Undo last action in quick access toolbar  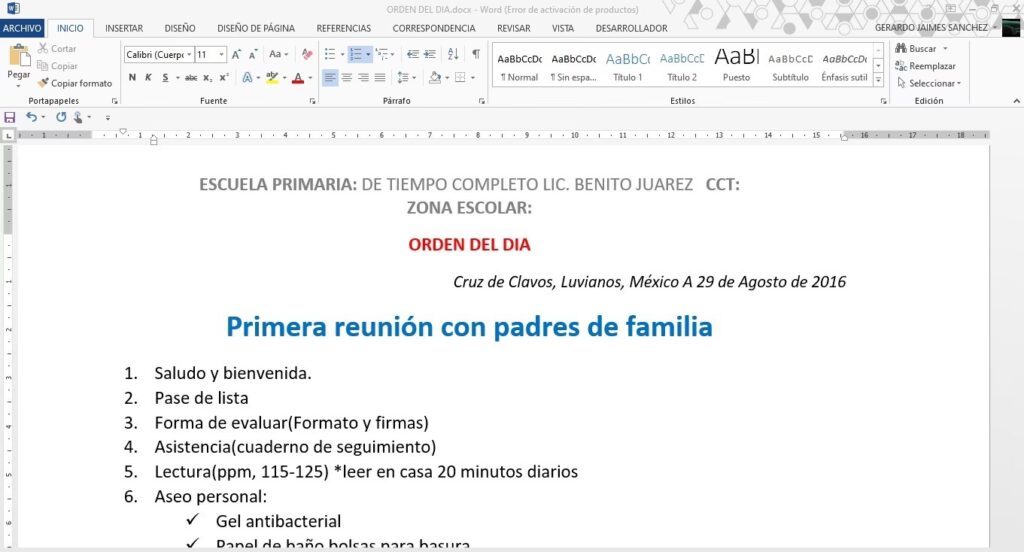click(x=31, y=117)
